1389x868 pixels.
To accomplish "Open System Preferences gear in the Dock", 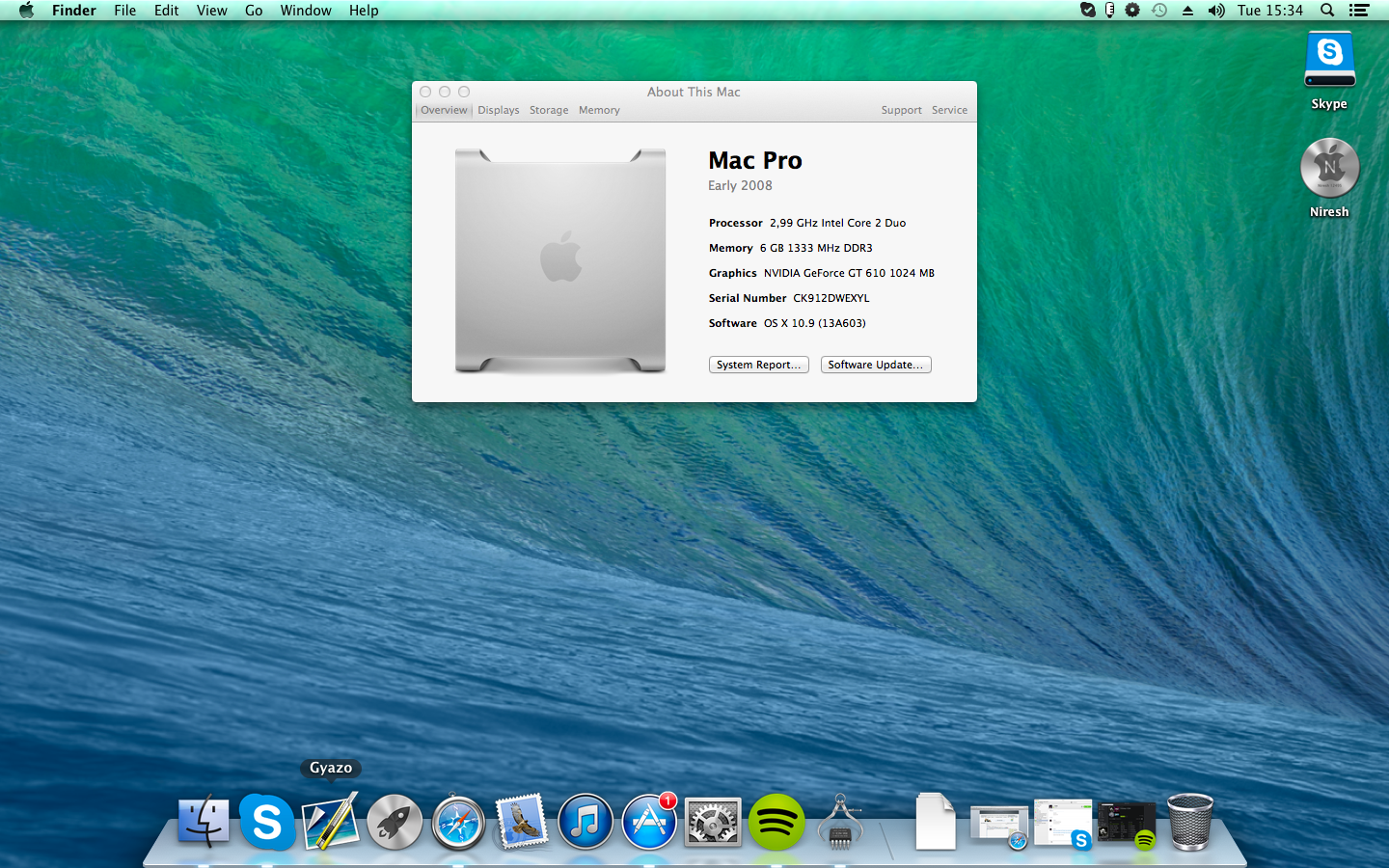I will [x=713, y=822].
